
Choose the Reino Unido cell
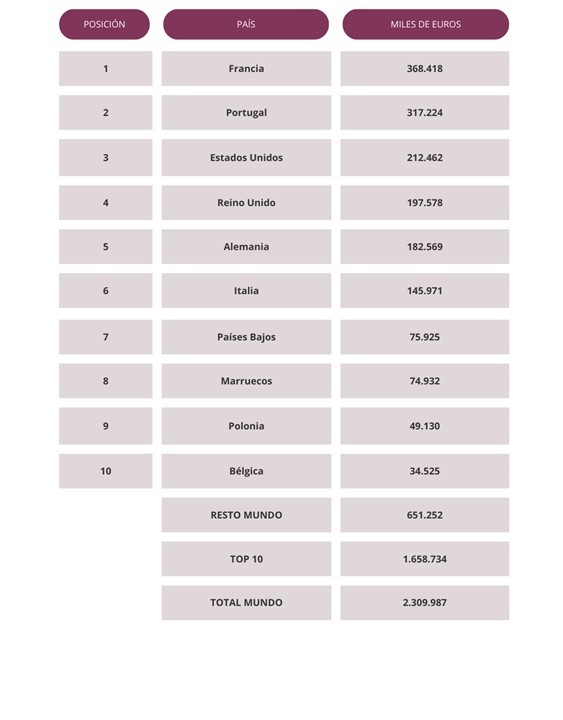click(x=246, y=202)
